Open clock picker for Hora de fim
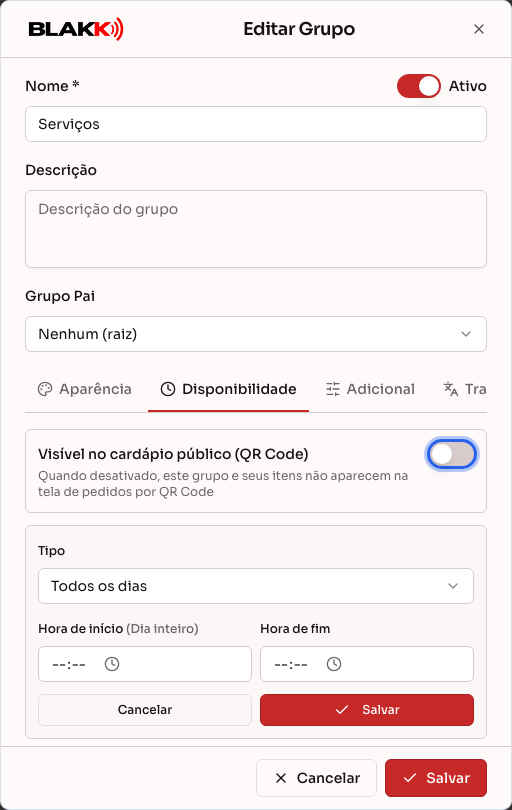The width and height of the screenshot is (512, 810). (334, 664)
